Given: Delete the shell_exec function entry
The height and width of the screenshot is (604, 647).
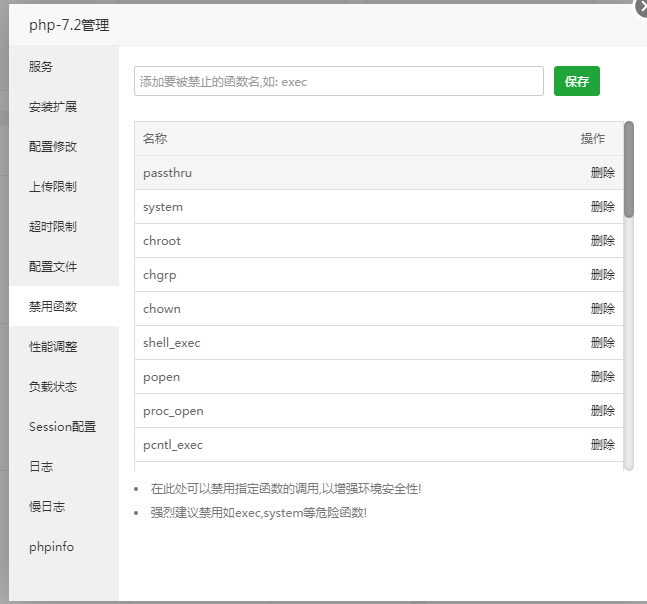Looking at the screenshot, I should pos(602,342).
